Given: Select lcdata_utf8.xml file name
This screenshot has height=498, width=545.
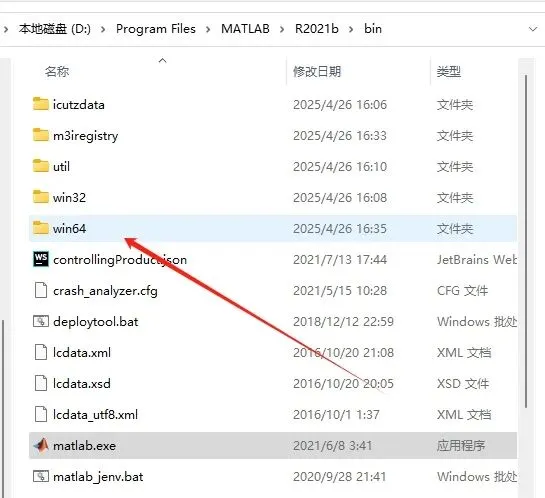Looking at the screenshot, I should coord(95,415).
